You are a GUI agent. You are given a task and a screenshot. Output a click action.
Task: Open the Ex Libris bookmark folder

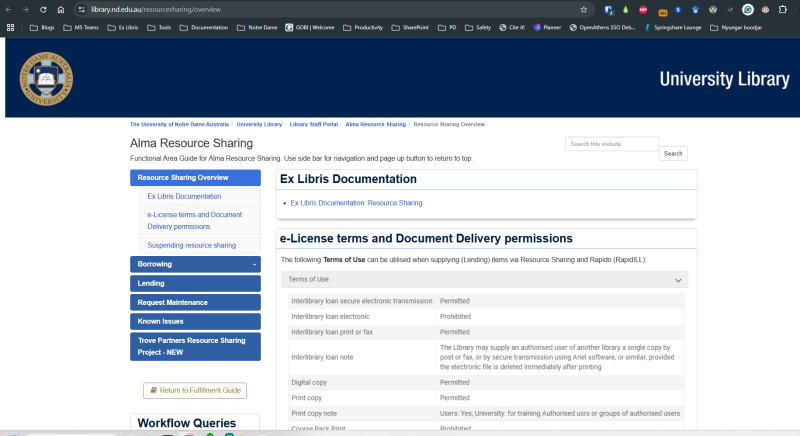click(122, 28)
